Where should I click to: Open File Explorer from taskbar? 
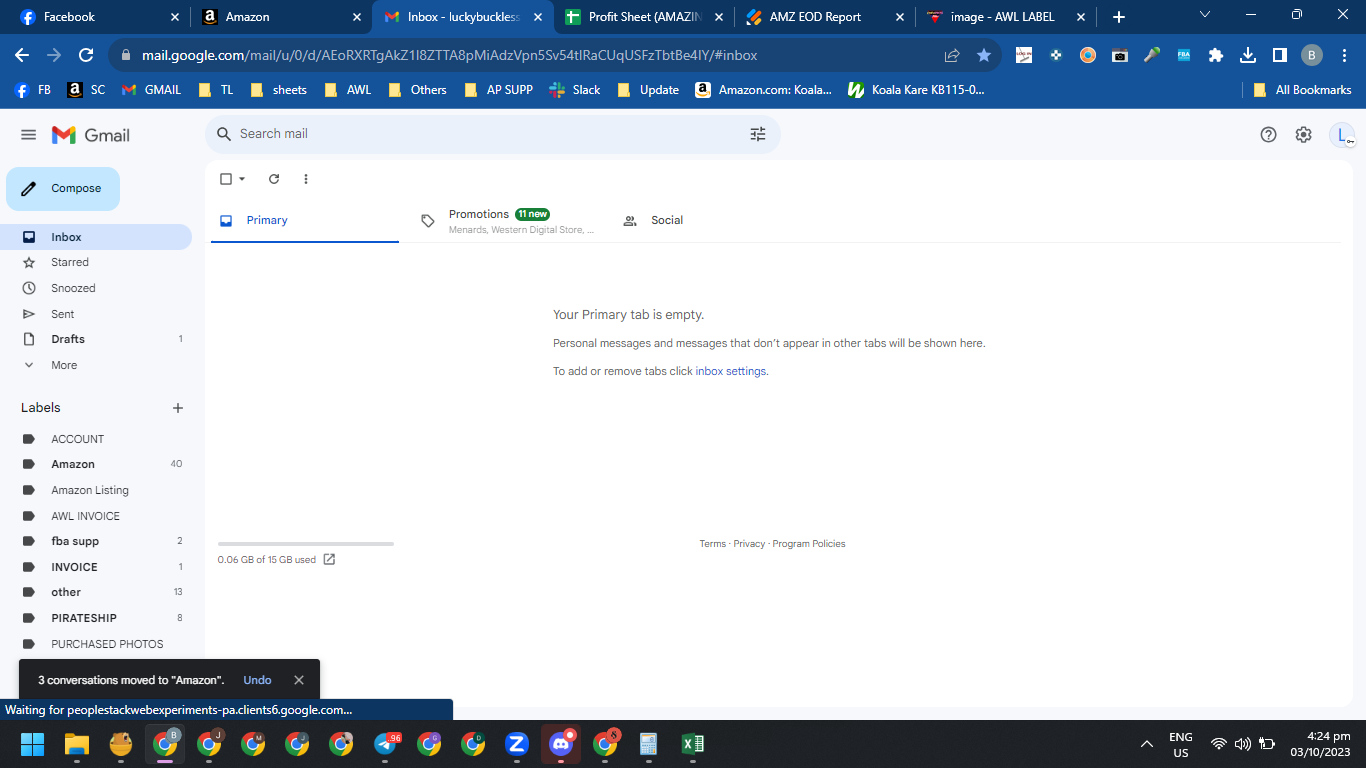[x=77, y=744]
